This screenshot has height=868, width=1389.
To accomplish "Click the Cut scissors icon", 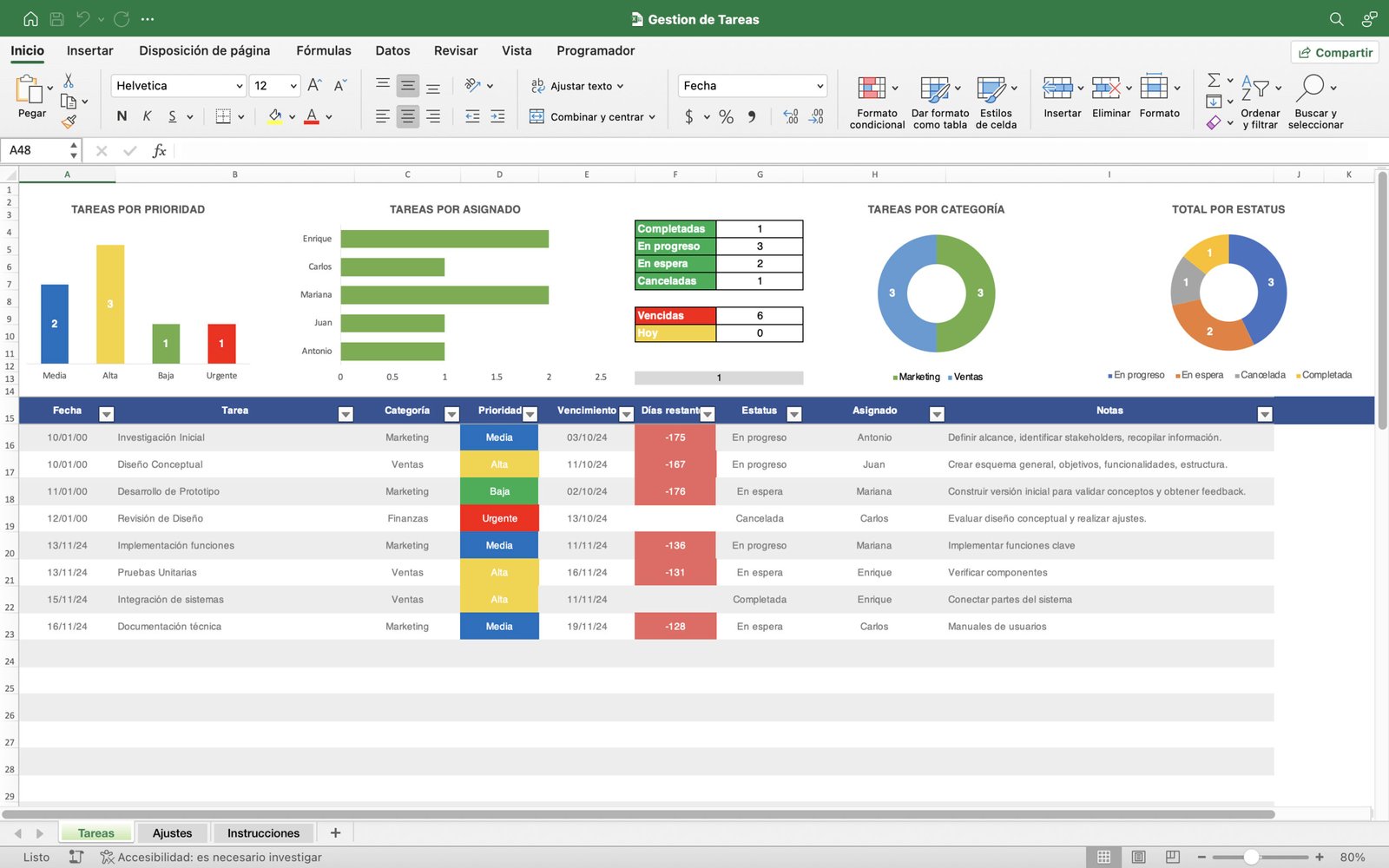I will click(x=69, y=81).
